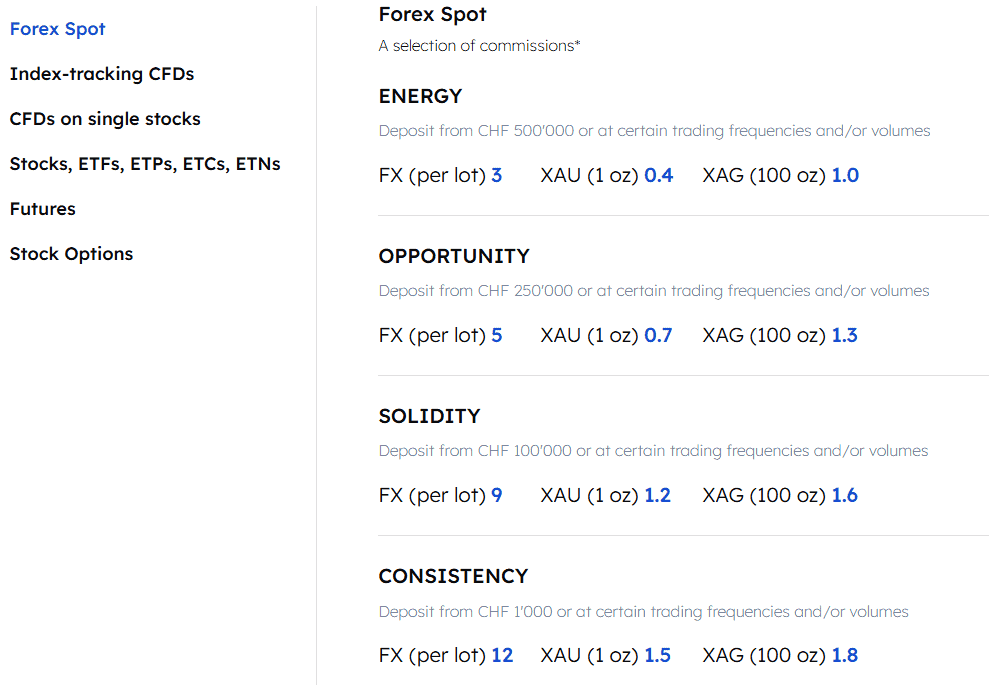Switch to CFDs on single stocks
This screenshot has height=685, width=989.
click(x=104, y=118)
